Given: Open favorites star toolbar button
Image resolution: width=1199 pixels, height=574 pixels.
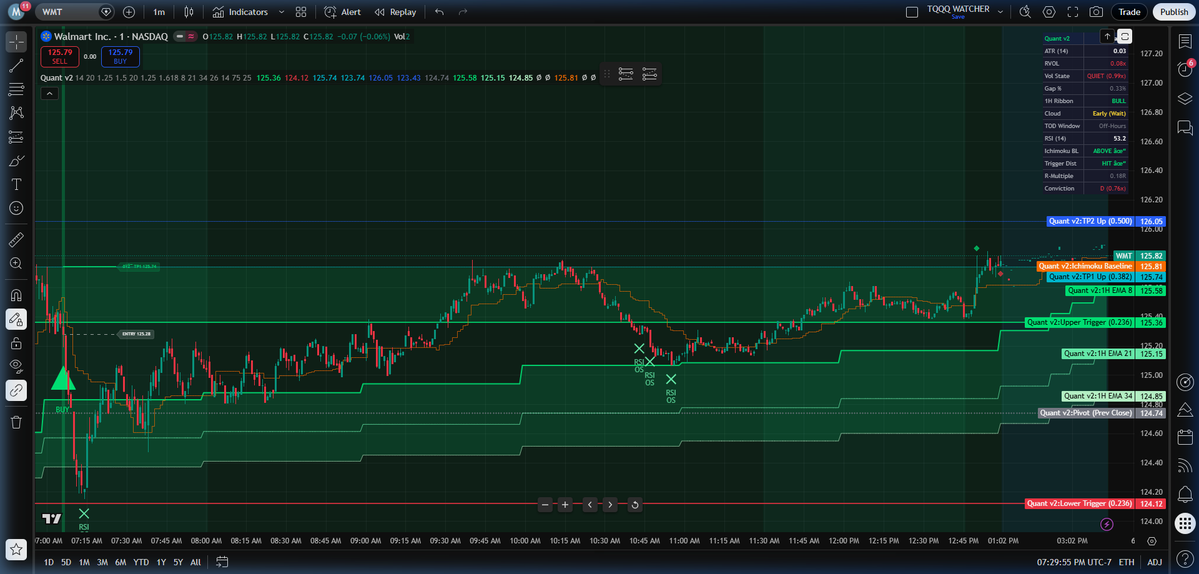Looking at the screenshot, I should (x=16, y=548).
